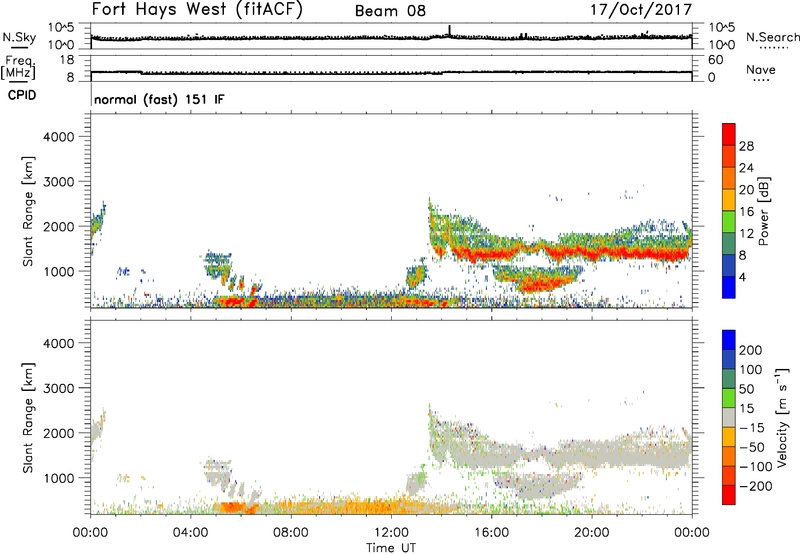Click the 'N.Sky' axis label
The image size is (800, 554).
(x=19, y=37)
